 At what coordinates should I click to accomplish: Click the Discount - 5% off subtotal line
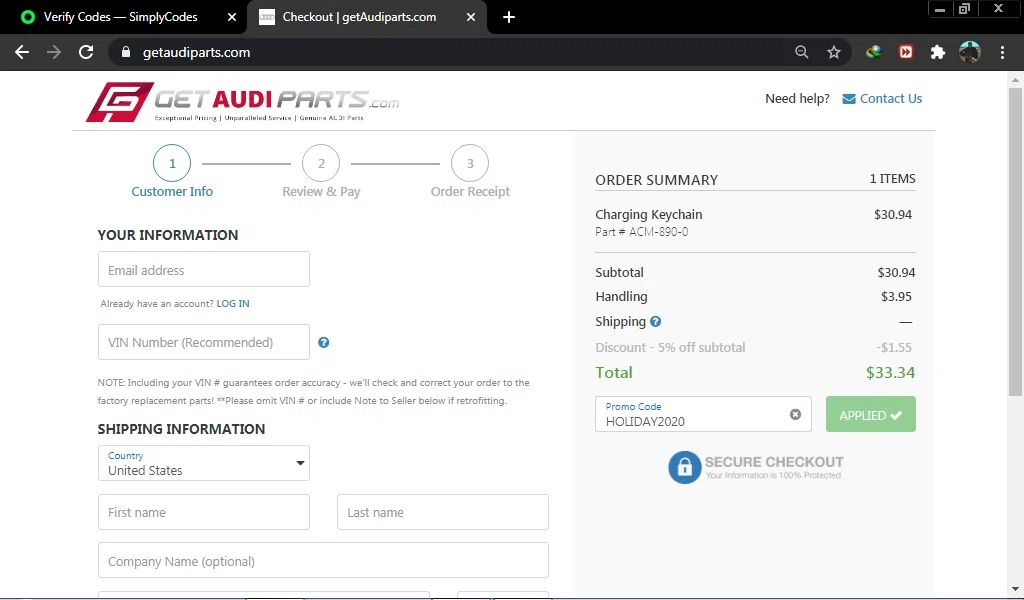(670, 347)
